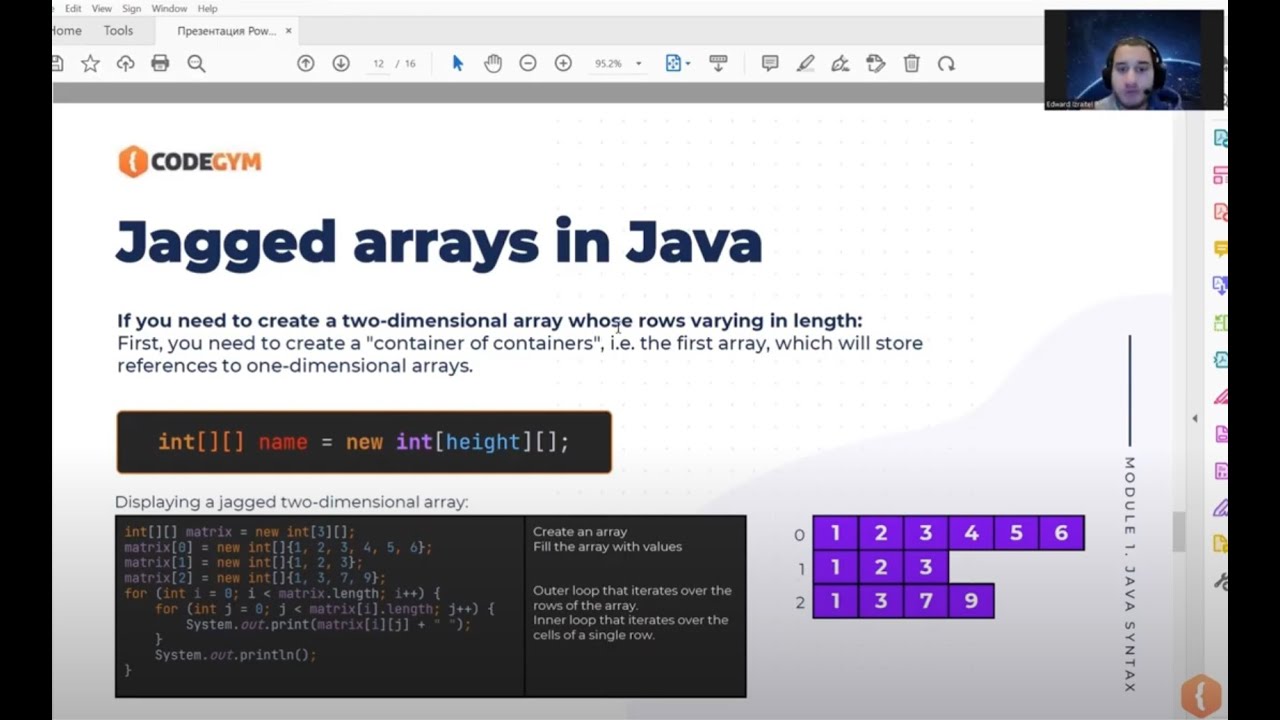Click the purple array cell containing 5
Viewport: 1280px width, 720px height.
pyautogui.click(x=1016, y=533)
